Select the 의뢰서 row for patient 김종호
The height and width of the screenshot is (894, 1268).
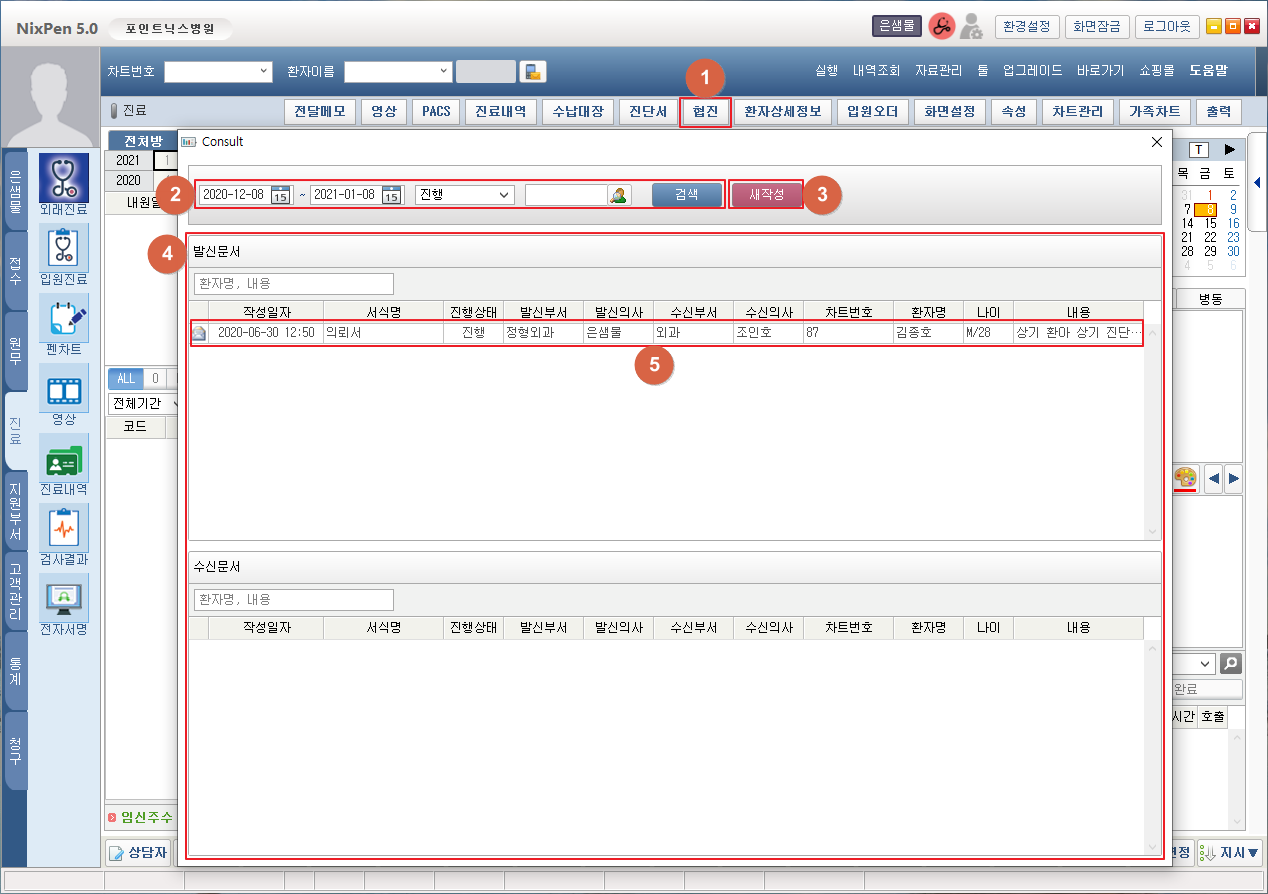point(665,333)
